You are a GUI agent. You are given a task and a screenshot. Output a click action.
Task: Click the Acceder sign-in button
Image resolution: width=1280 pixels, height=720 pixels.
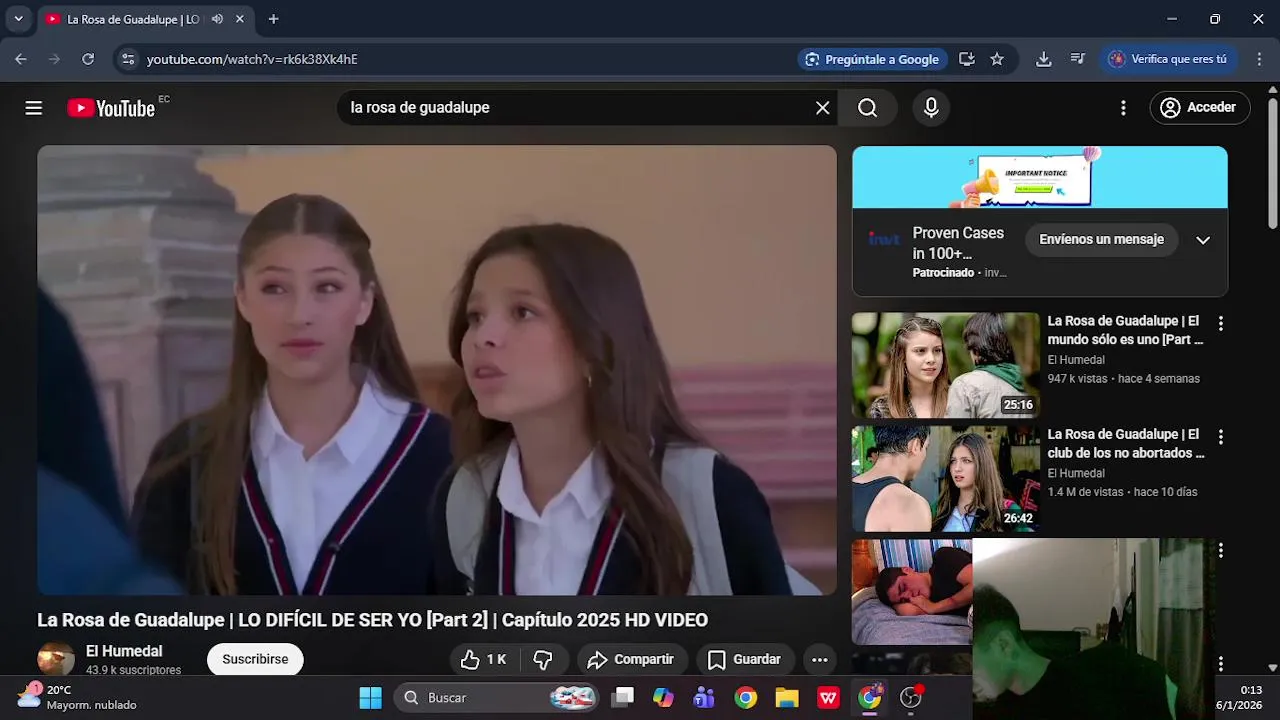tap(1200, 108)
